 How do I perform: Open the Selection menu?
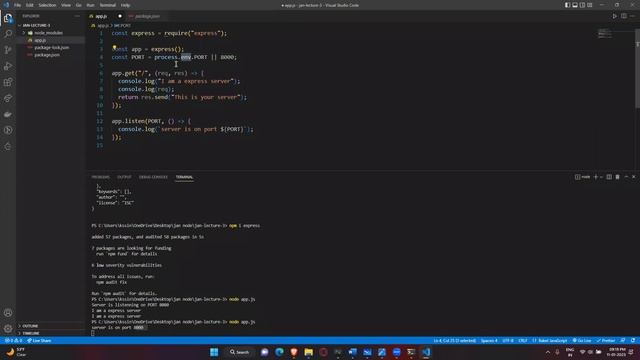47,5
